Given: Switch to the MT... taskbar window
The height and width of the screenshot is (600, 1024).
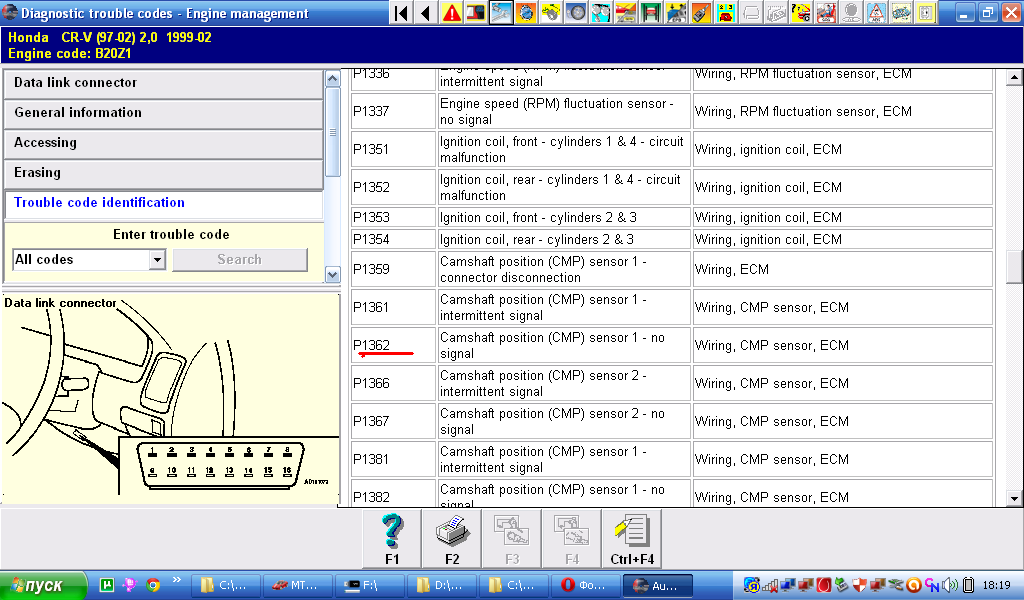Looking at the screenshot, I should [x=297, y=585].
